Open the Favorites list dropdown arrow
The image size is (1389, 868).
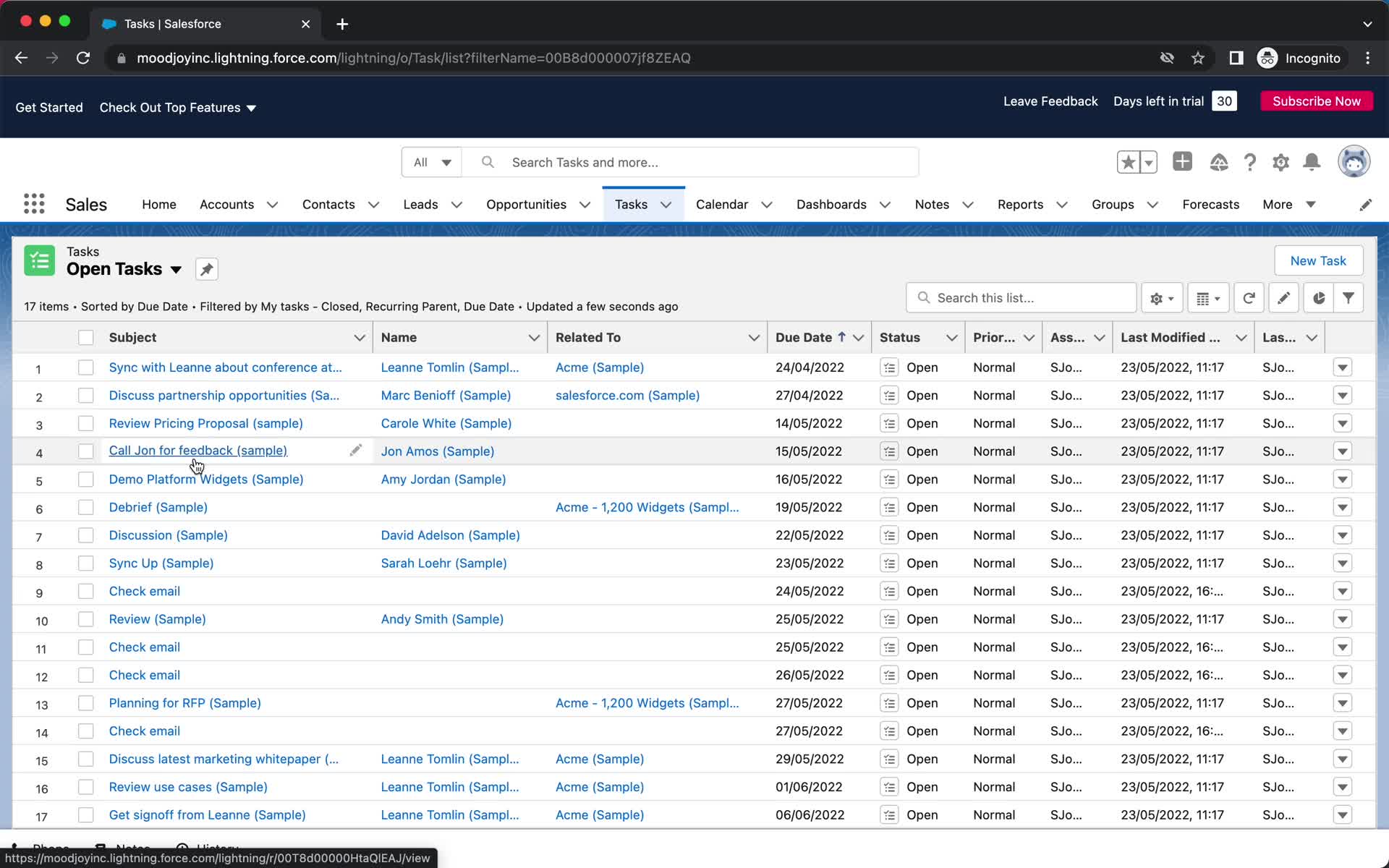[1148, 162]
